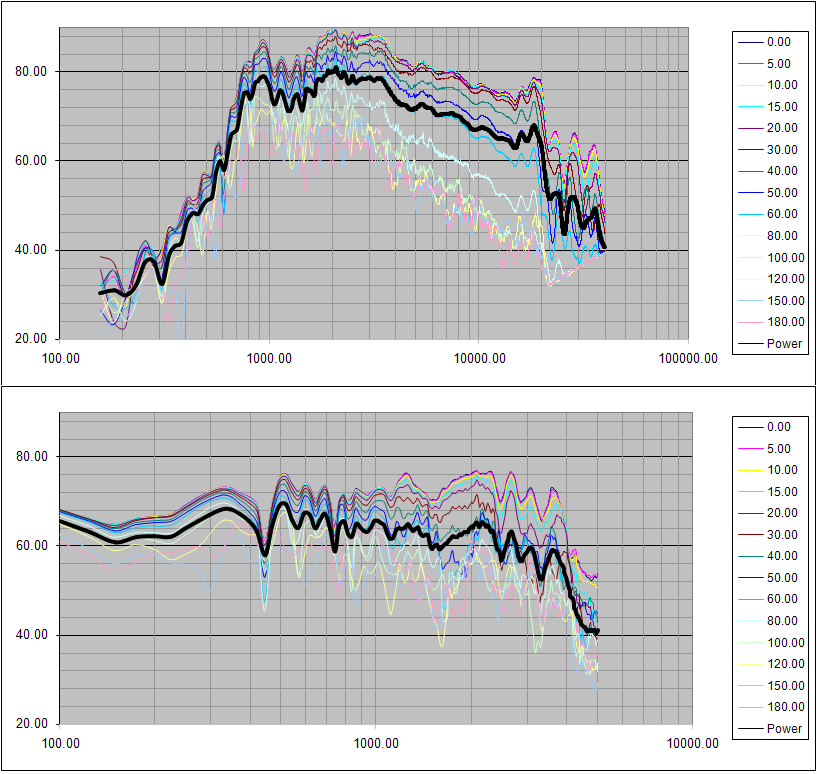817x774 pixels.
Task: Select the 100.00 legend entry in bottom chart
Action: click(771, 643)
